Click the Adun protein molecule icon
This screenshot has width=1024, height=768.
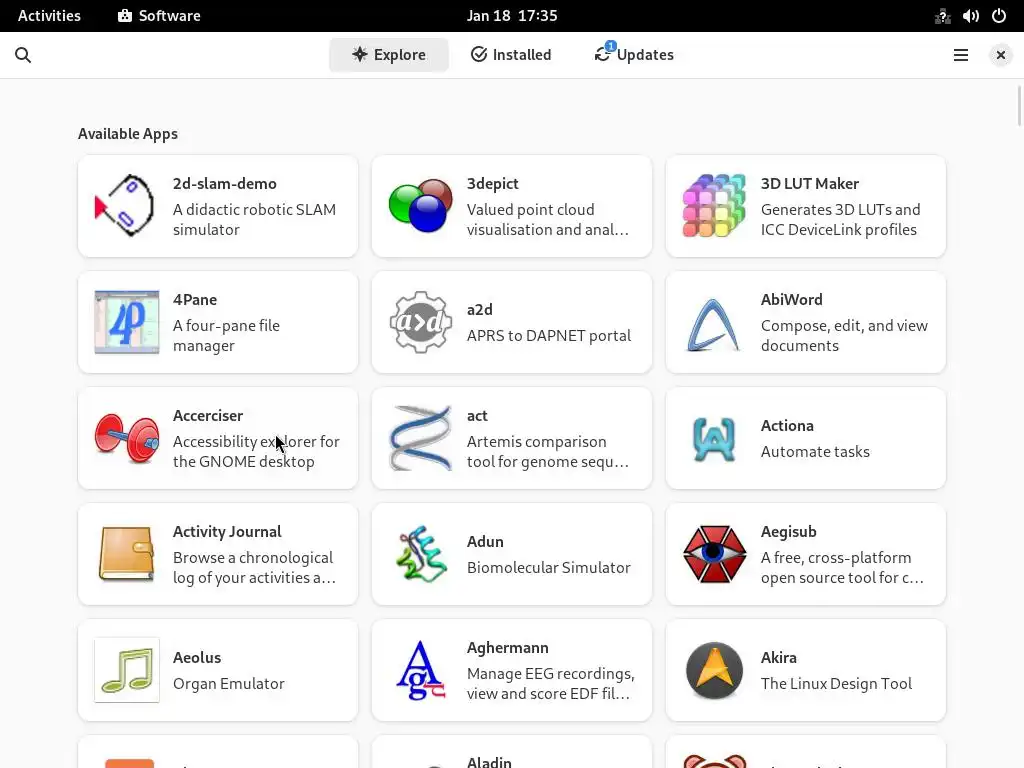421,554
